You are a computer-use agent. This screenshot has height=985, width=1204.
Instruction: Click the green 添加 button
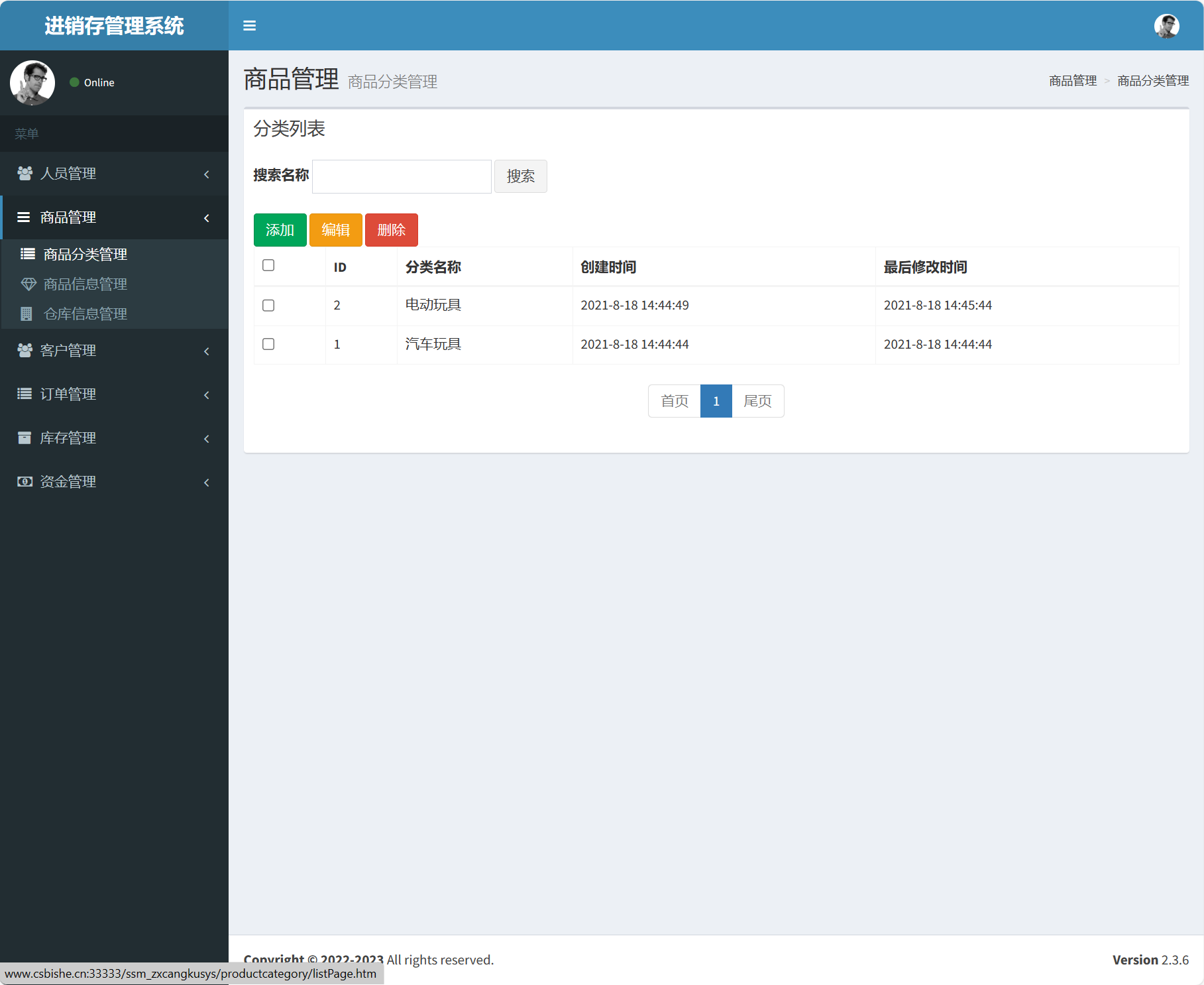[280, 229]
